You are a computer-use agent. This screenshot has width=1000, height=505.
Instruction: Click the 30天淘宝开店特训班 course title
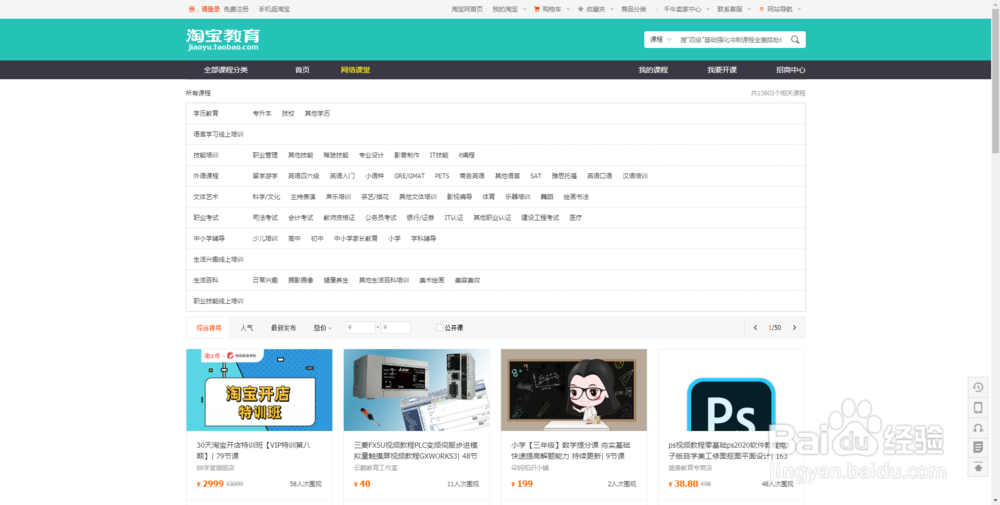pyautogui.click(x=254, y=451)
